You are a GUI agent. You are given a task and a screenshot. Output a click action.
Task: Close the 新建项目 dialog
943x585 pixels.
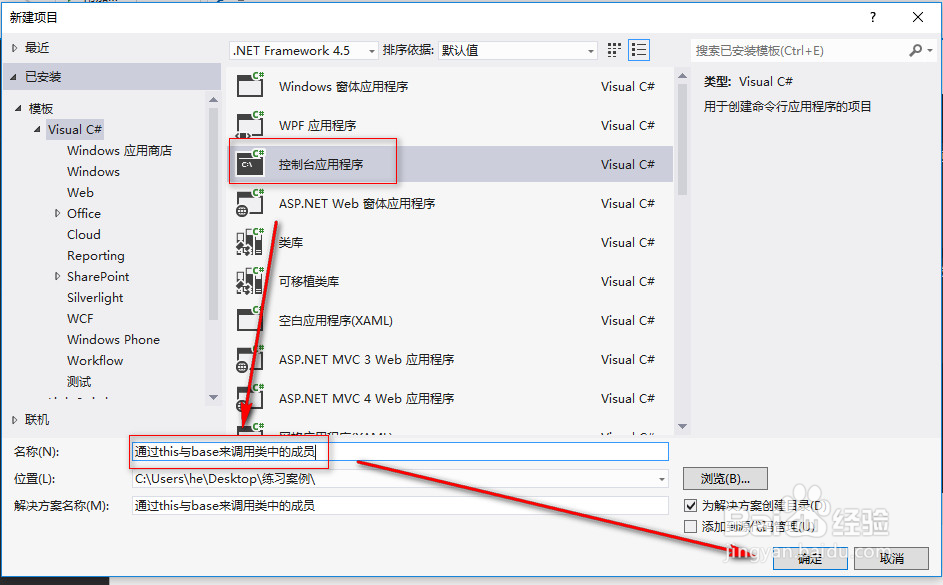(x=918, y=17)
